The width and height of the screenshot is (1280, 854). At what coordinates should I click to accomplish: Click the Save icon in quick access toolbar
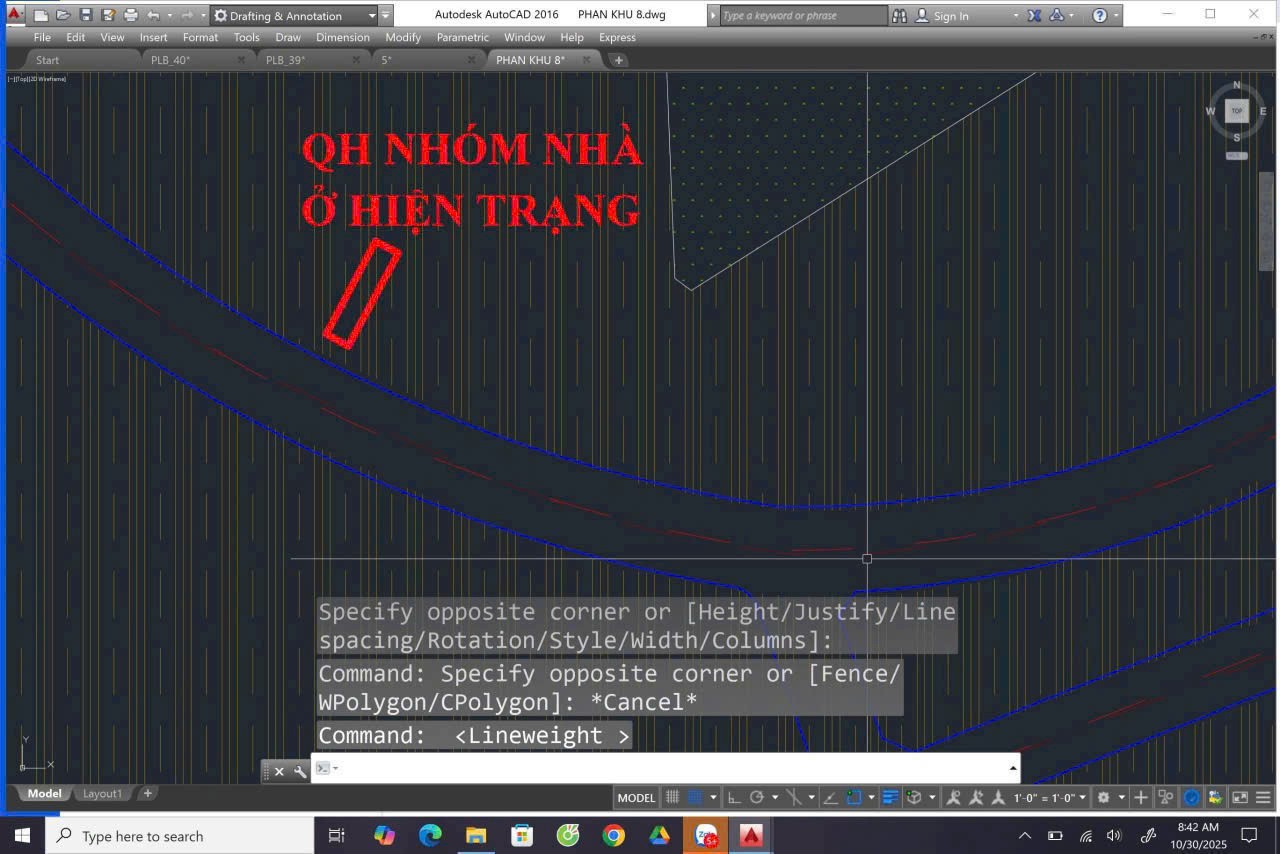[85, 16]
